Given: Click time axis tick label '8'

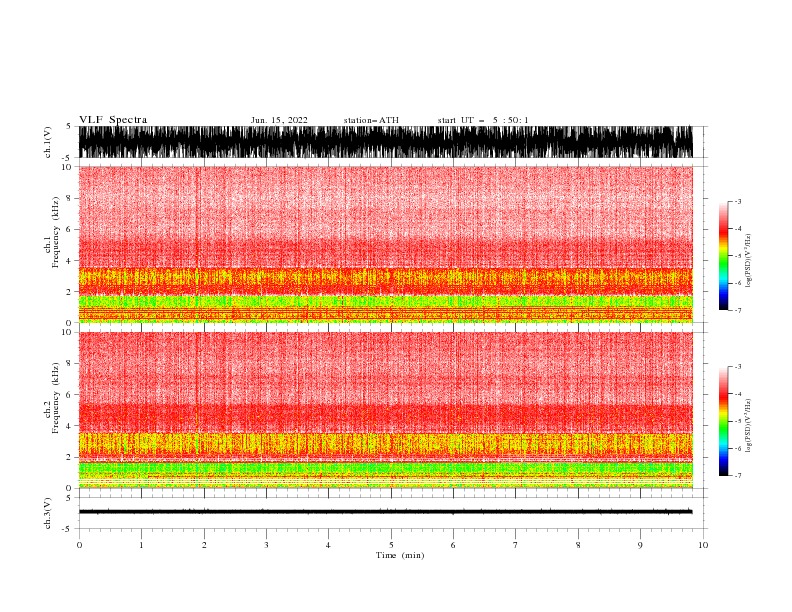Looking at the screenshot, I should coord(578,545).
